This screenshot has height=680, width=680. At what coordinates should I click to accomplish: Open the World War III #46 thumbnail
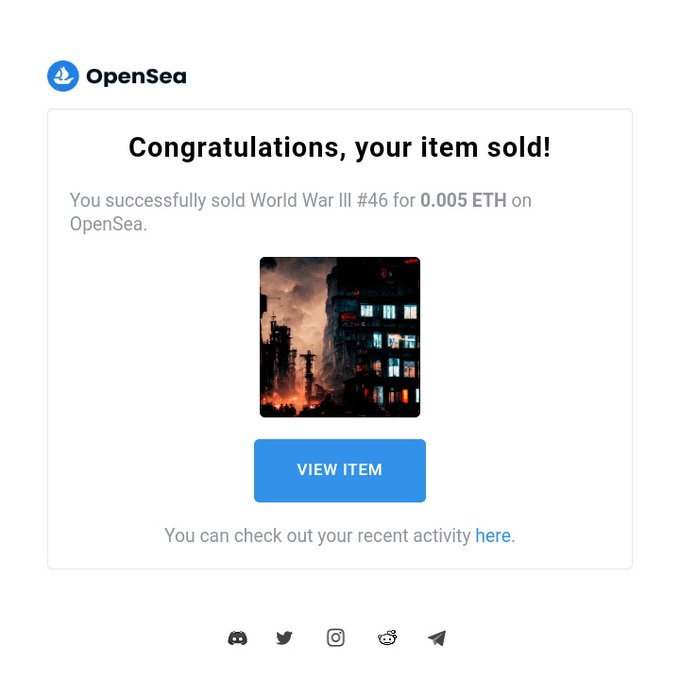click(340, 337)
